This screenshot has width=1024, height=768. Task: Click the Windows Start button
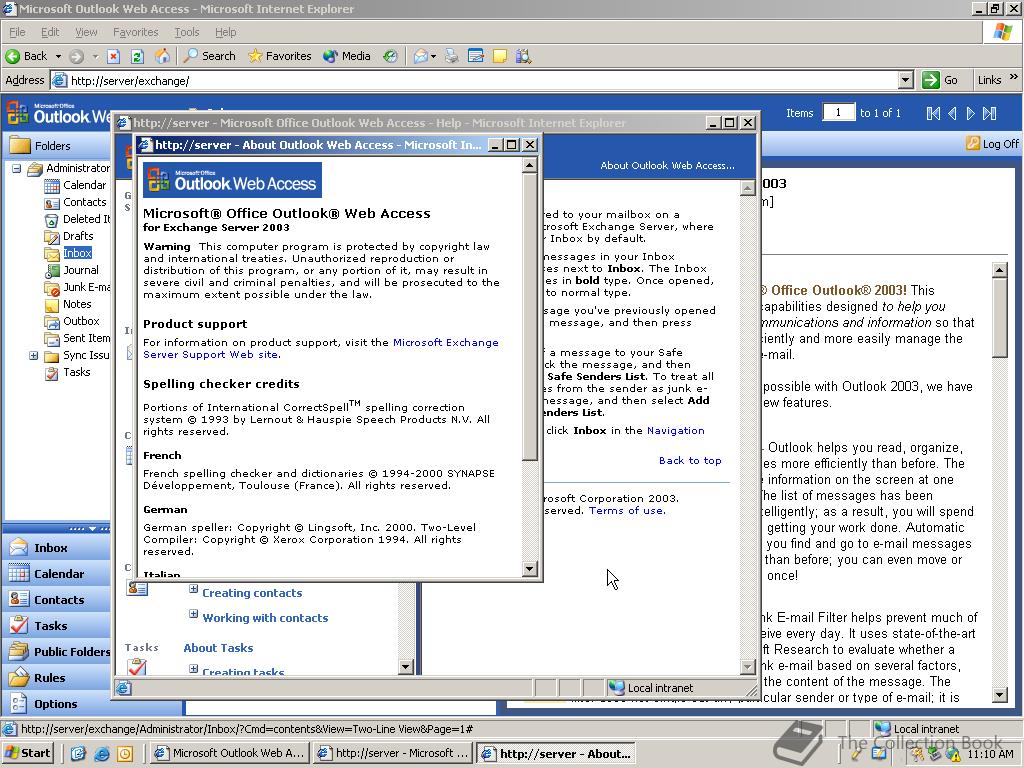(27, 753)
